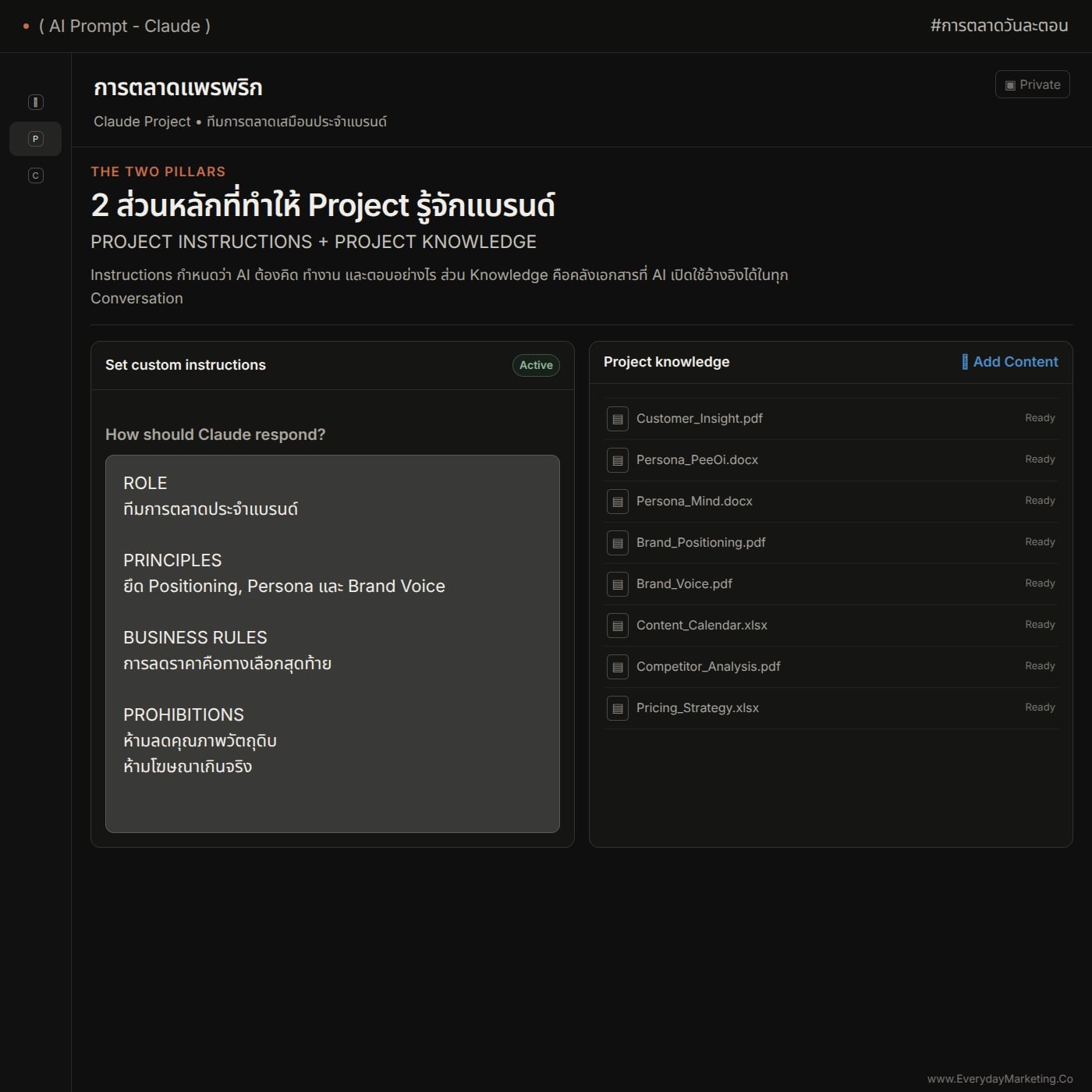Image resolution: width=1092 pixels, height=1092 pixels.
Task: Click the file icon for Persona_PeeOi.docx
Action: tap(618, 460)
